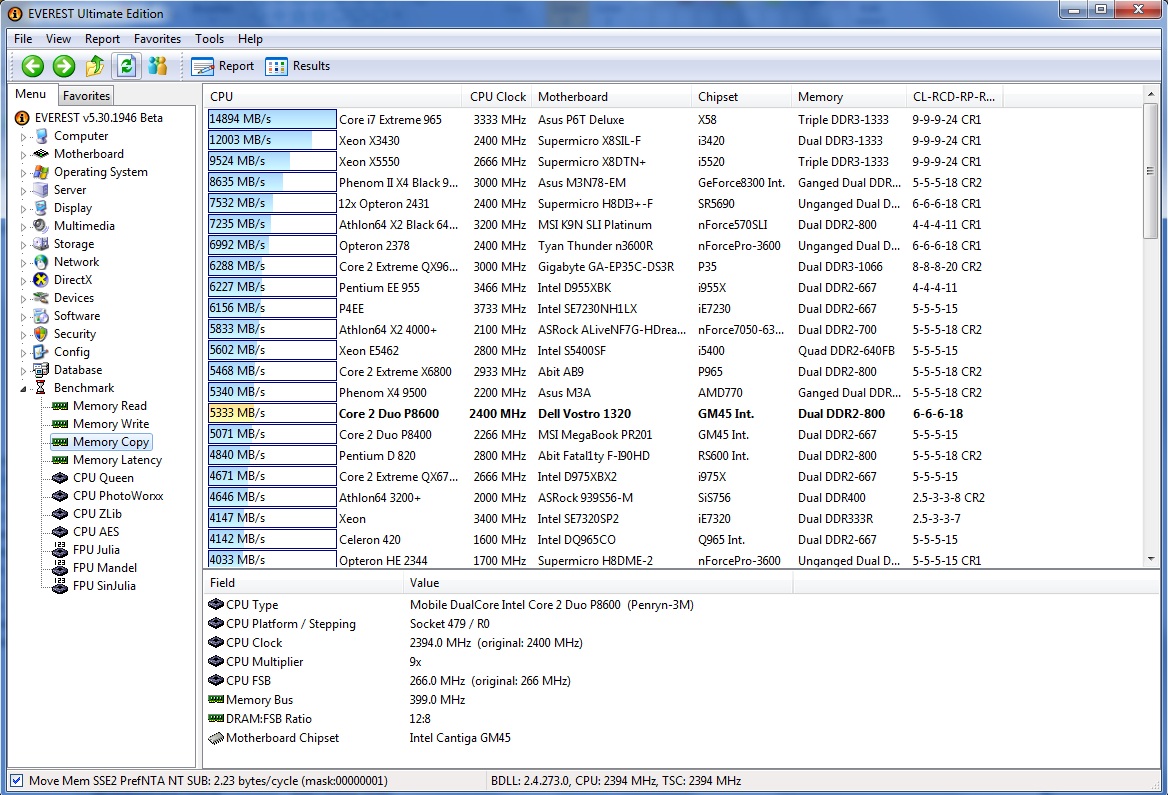Image resolution: width=1168 pixels, height=795 pixels.
Task: Select the FPU Mandel benchmark icon
Action: point(60,568)
